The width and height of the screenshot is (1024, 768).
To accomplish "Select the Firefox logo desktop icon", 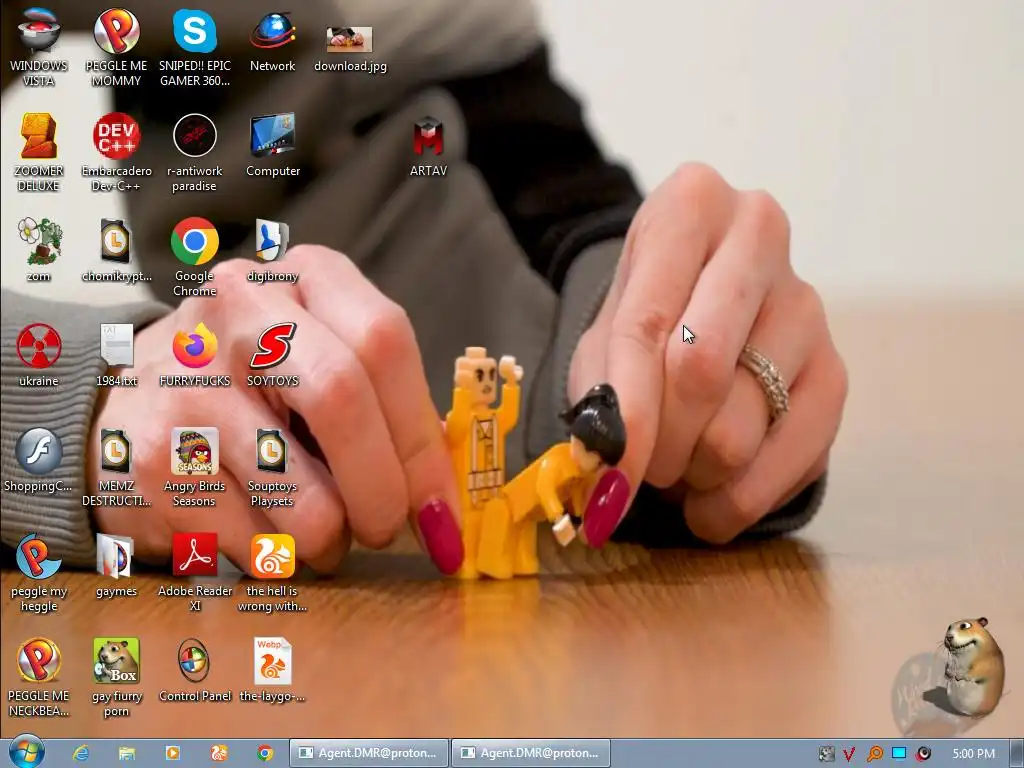I will tap(195, 355).
